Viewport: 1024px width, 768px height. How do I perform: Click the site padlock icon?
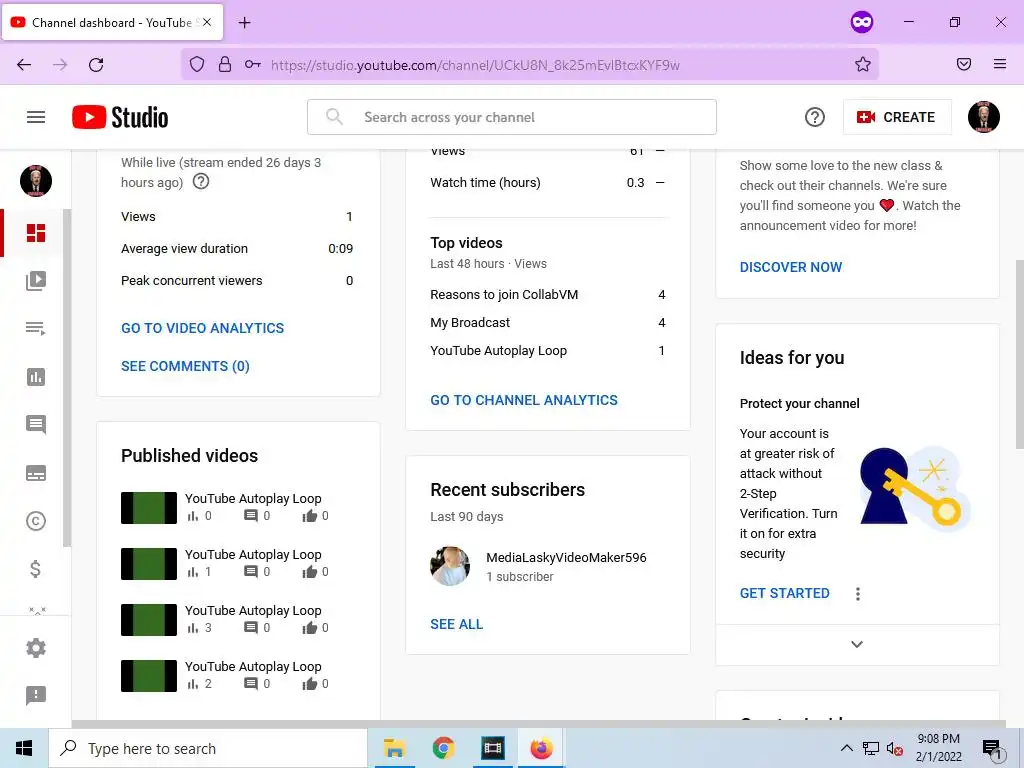[225, 64]
